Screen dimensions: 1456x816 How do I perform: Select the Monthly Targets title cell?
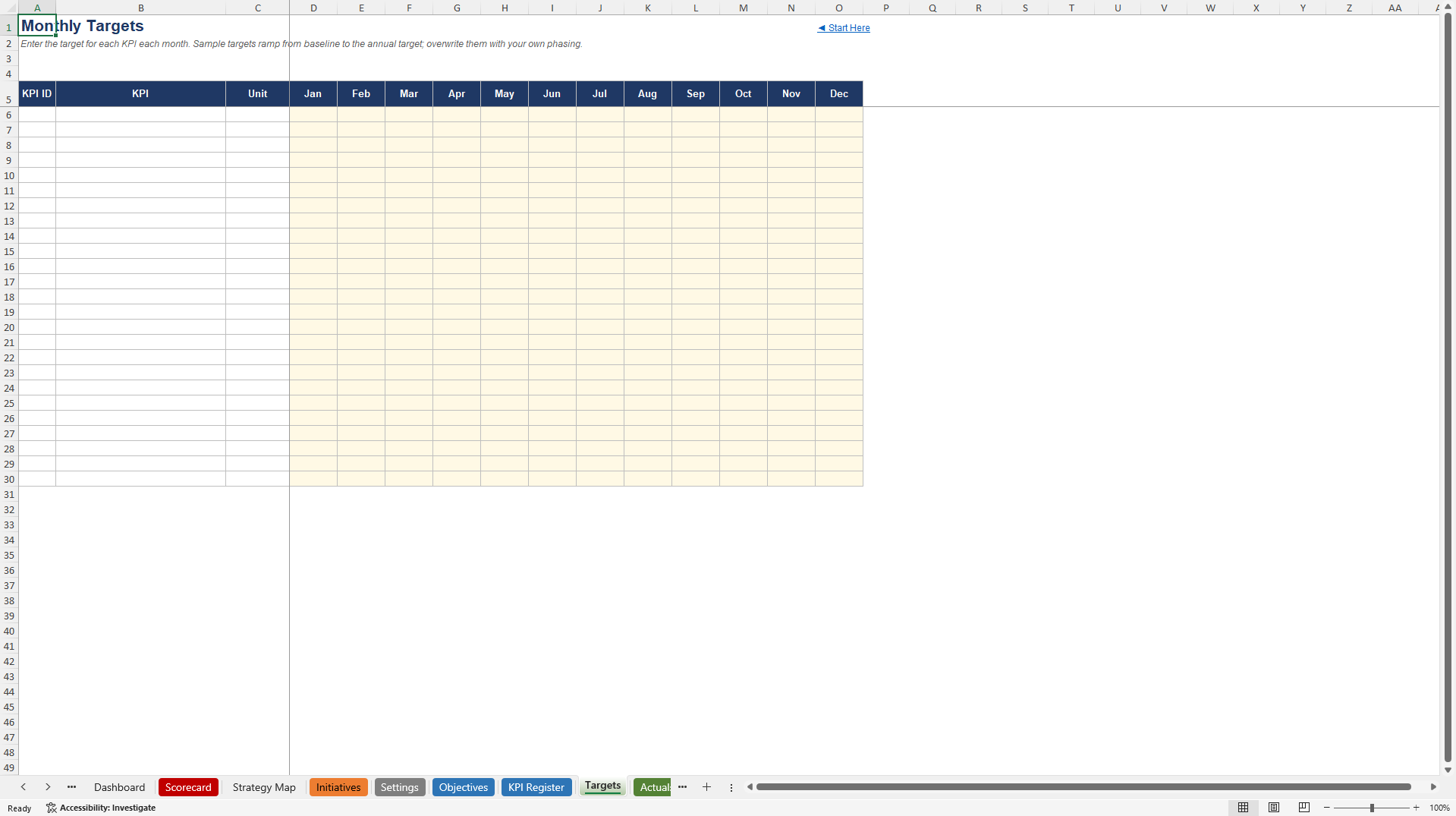pyautogui.click(x=37, y=26)
